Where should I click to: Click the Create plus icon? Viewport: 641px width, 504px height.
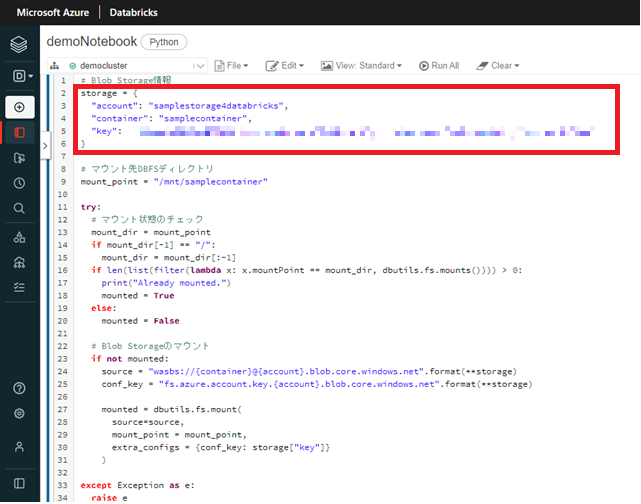[19, 107]
